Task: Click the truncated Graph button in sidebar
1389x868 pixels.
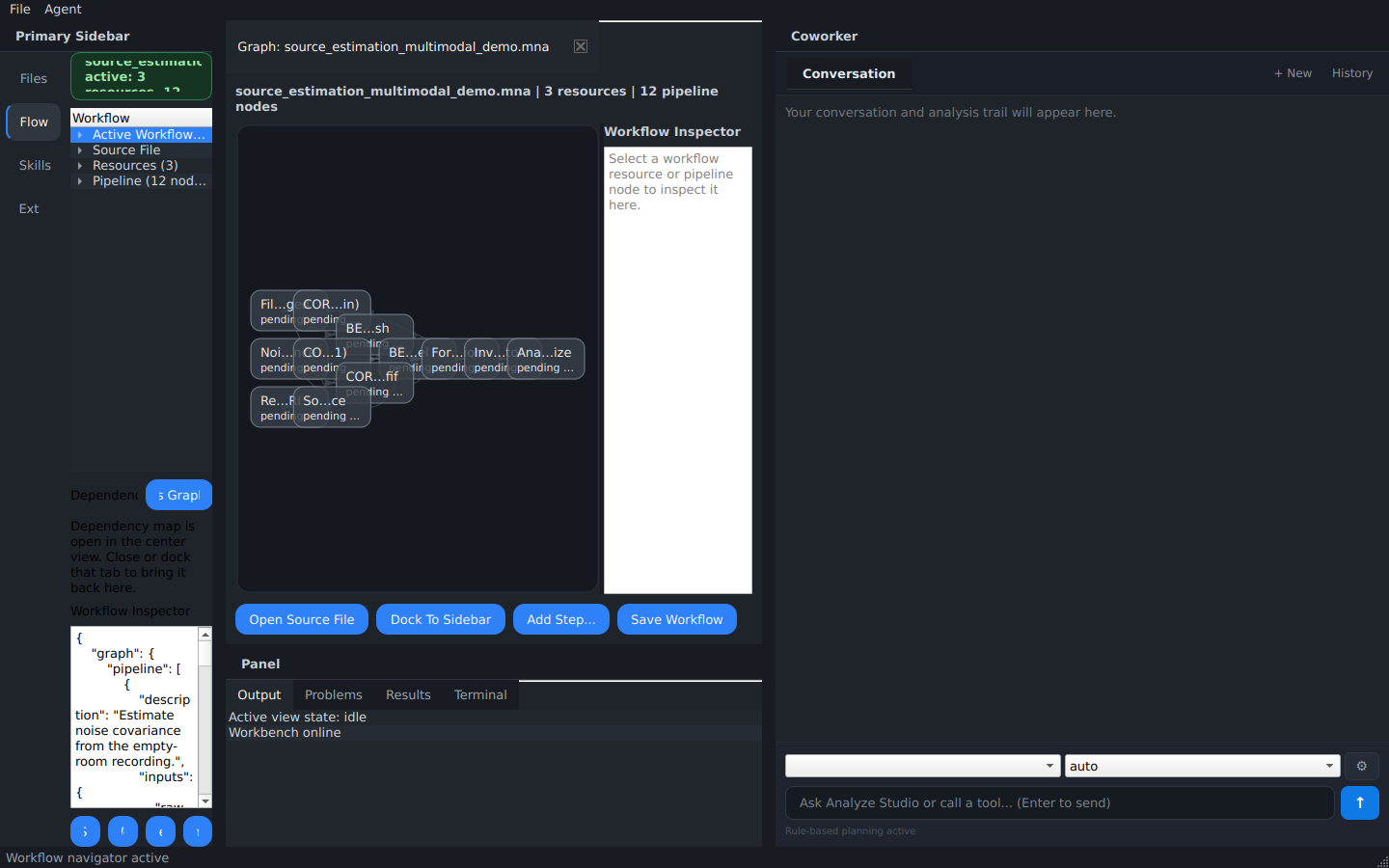Action: click(x=178, y=495)
